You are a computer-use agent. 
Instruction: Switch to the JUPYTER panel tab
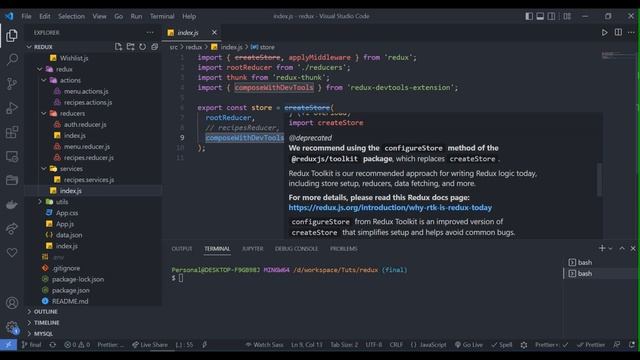[x=253, y=249]
